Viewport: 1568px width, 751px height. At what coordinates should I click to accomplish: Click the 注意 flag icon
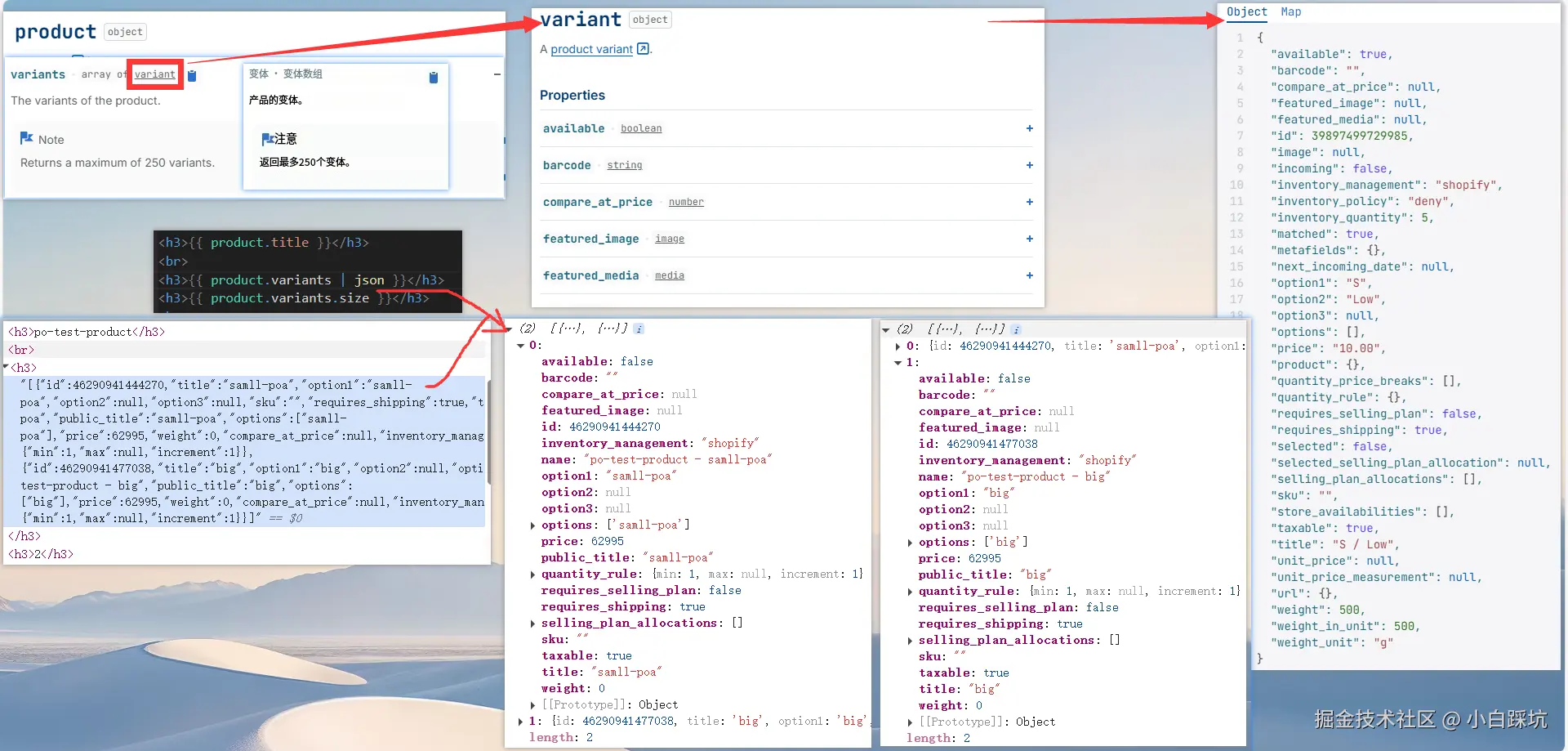pyautogui.click(x=266, y=139)
